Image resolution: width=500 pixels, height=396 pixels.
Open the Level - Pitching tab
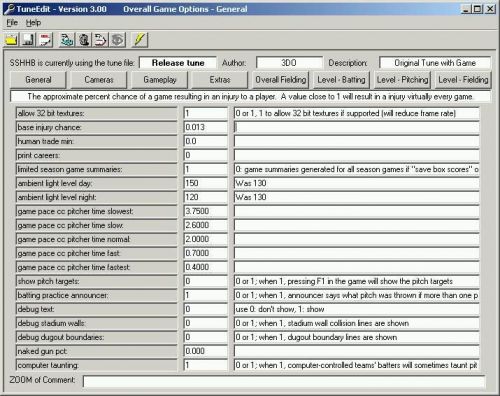tap(402, 80)
